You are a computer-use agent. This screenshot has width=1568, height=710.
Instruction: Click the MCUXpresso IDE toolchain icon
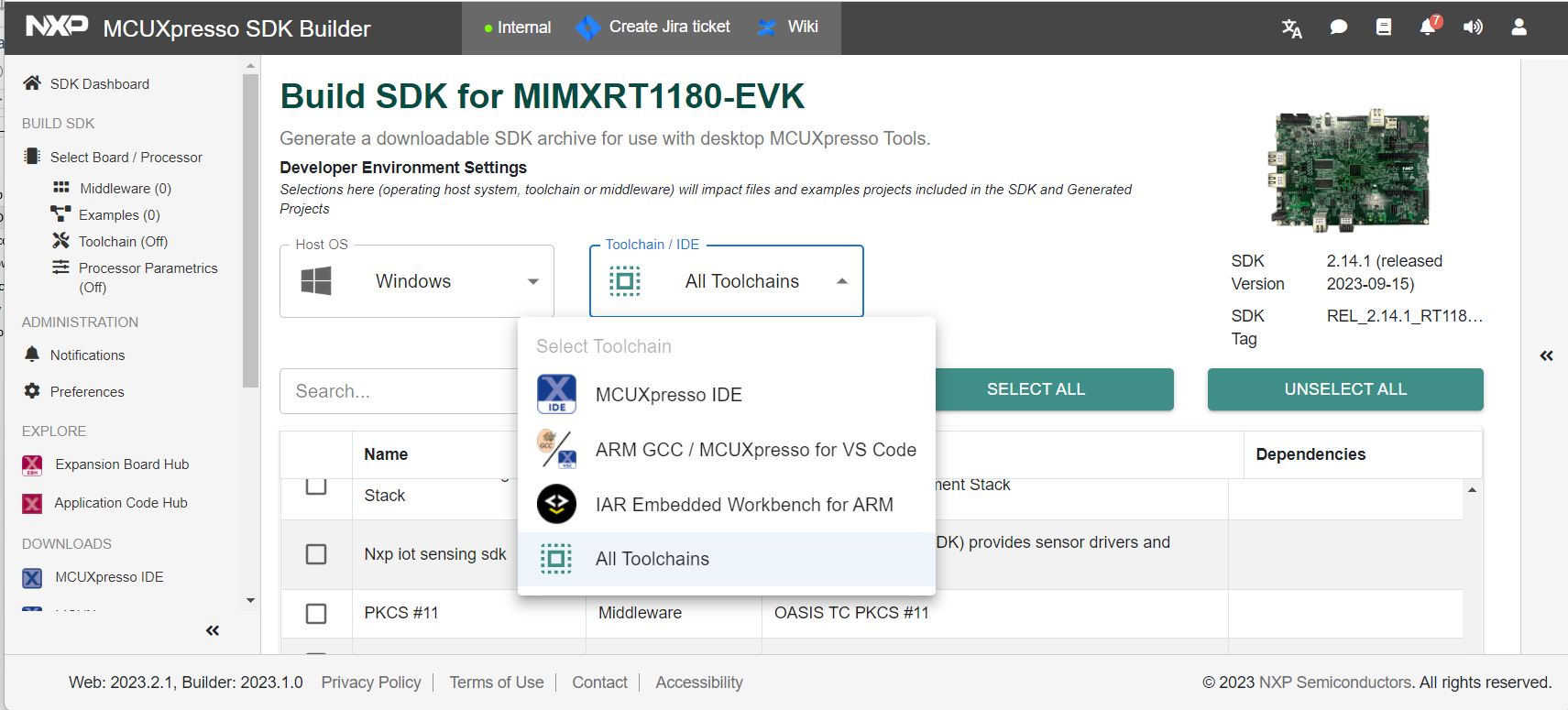(556, 395)
